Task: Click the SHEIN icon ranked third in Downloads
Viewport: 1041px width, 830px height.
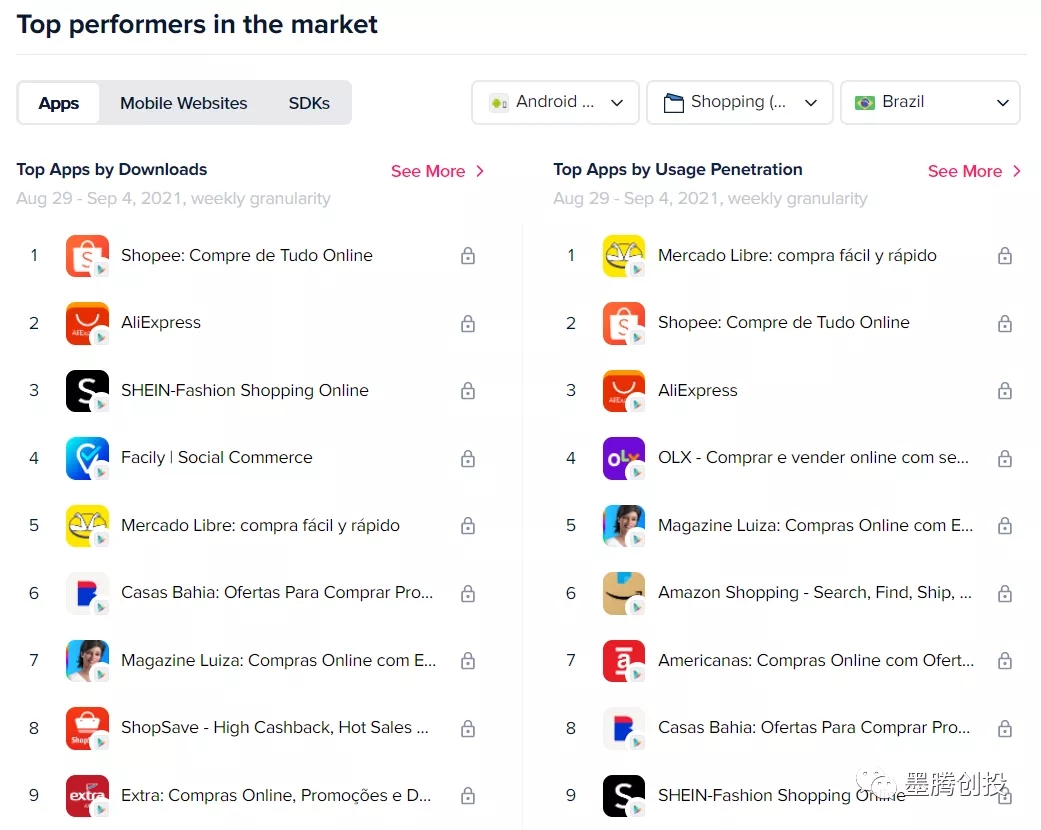Action: point(87,391)
